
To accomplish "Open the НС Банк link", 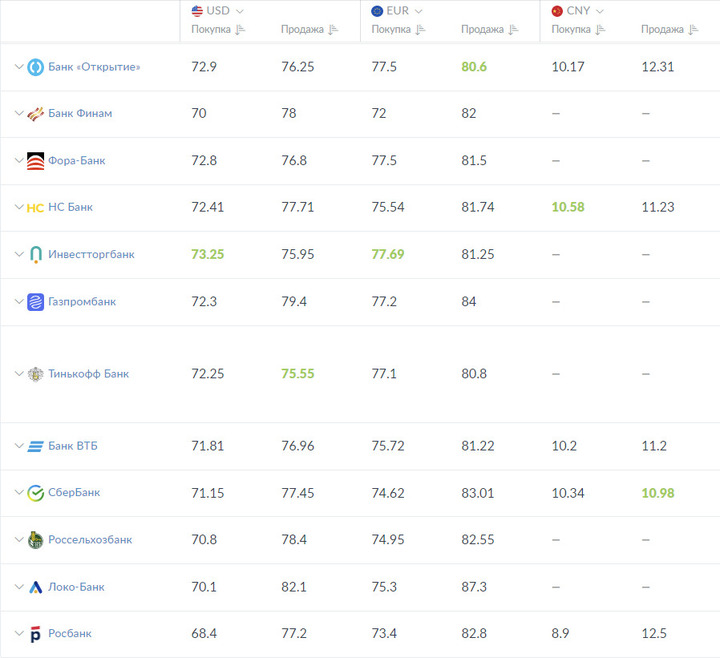I will [x=70, y=207].
